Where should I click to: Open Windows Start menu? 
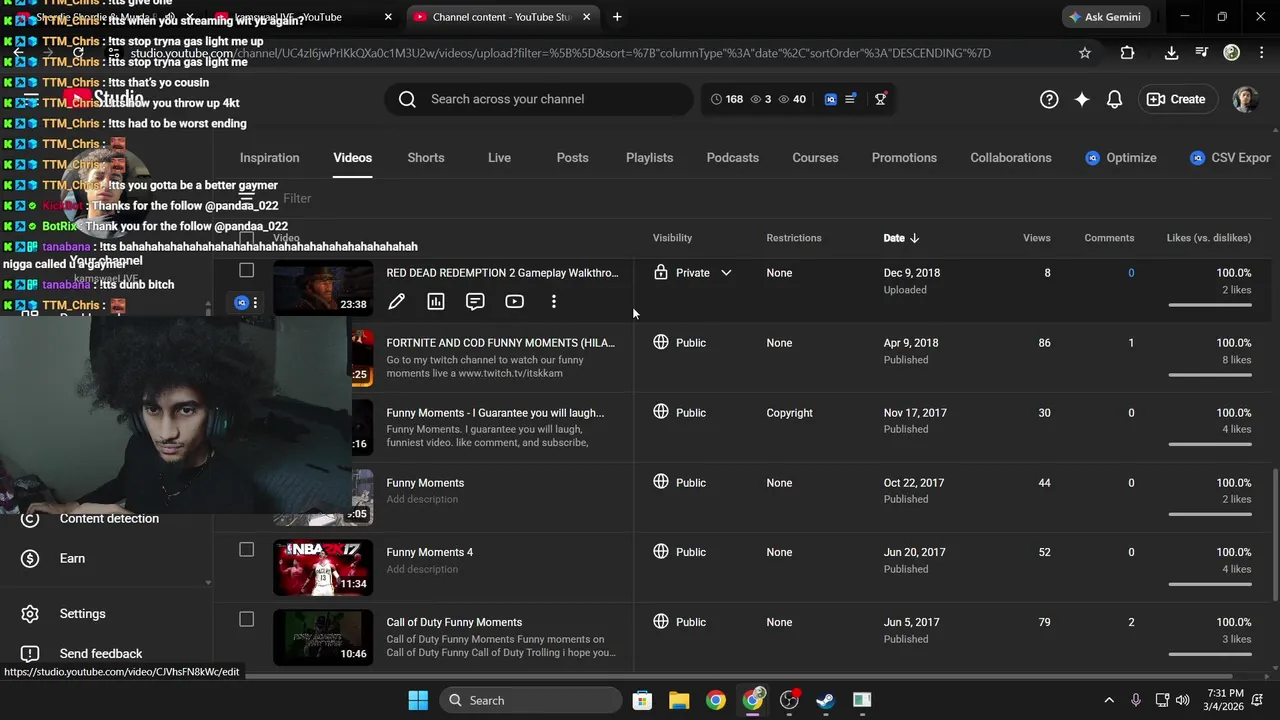coord(418,700)
